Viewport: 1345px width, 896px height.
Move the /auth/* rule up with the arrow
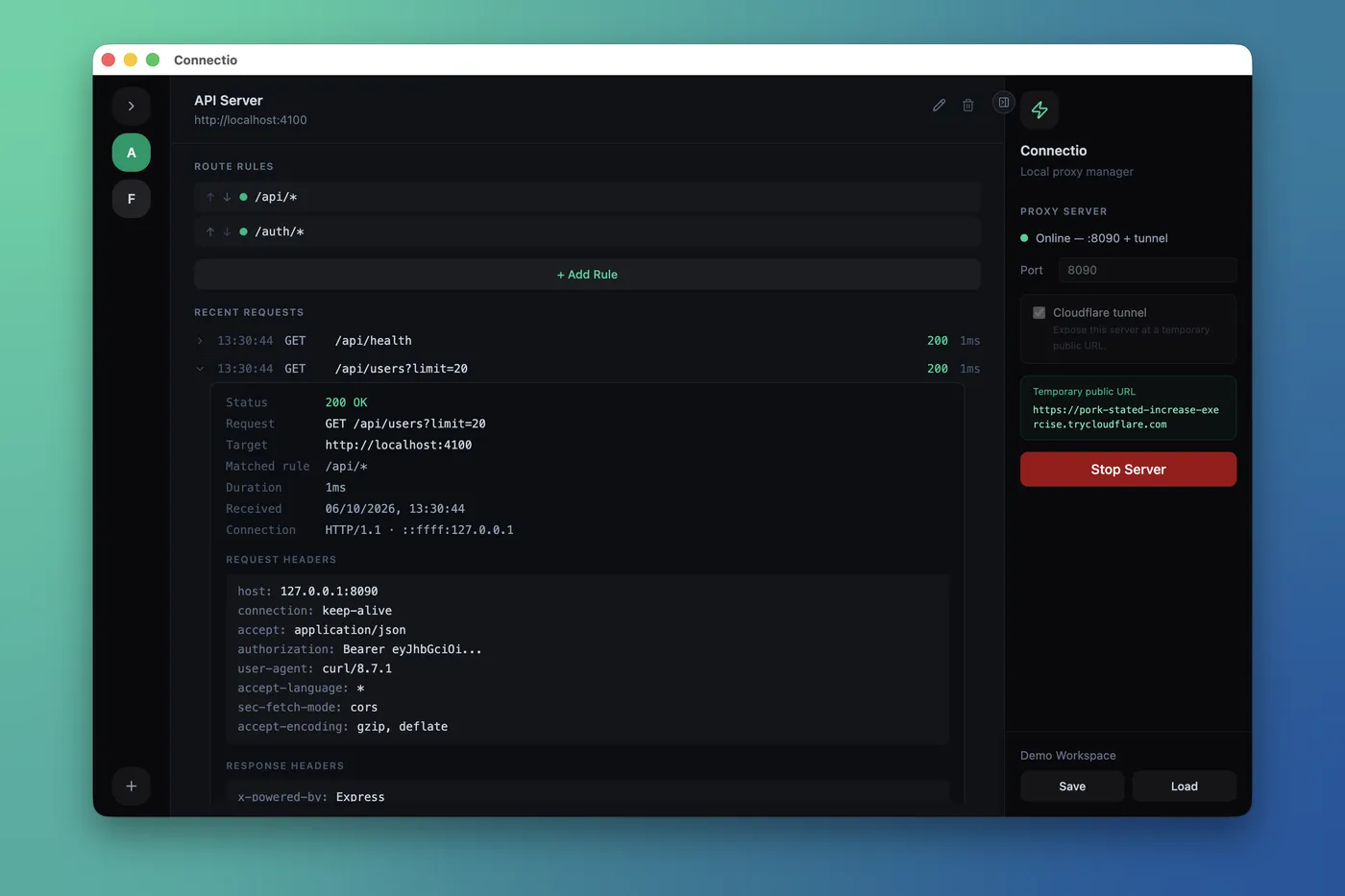click(210, 231)
